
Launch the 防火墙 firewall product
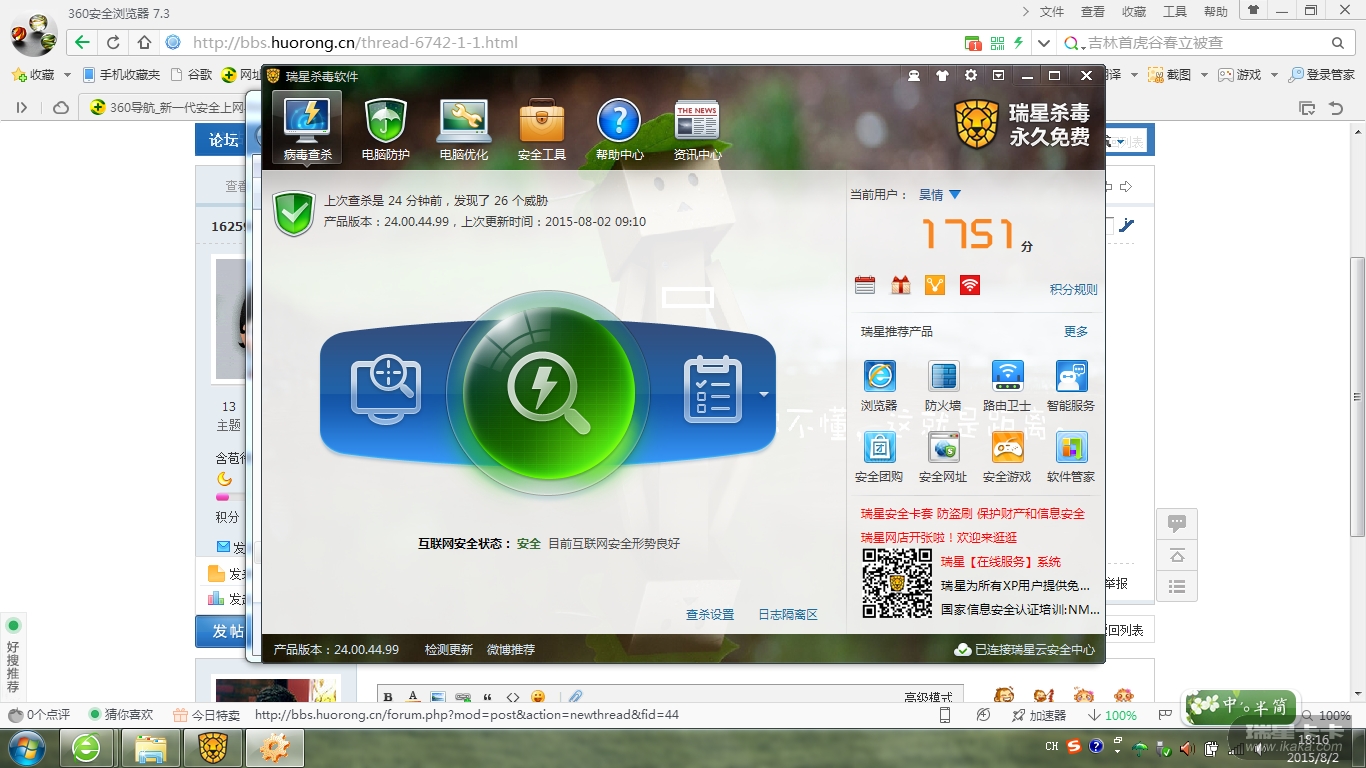(x=943, y=386)
